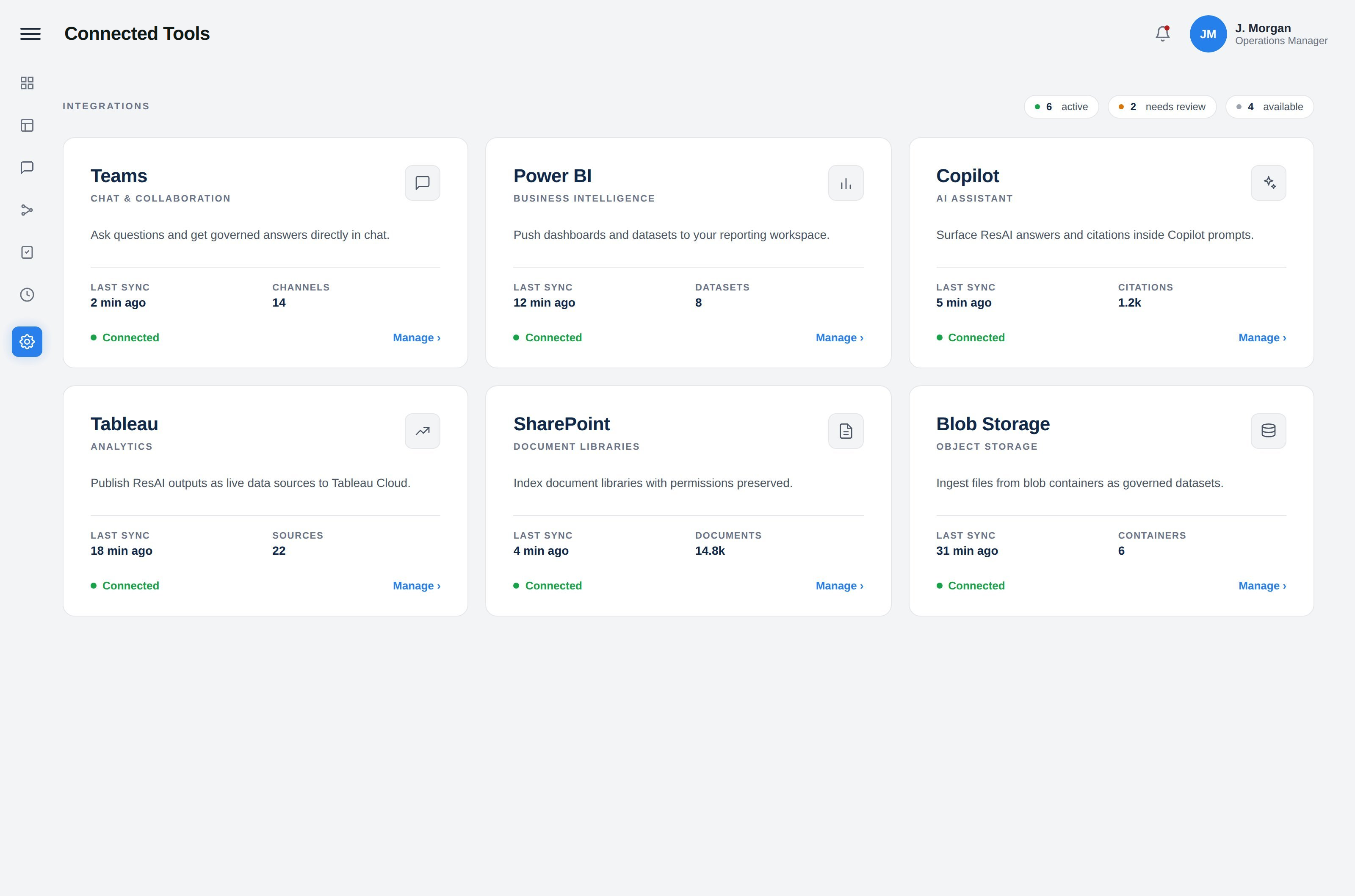1355x896 pixels.
Task: Click the Tableau trend line icon
Action: coord(423,431)
